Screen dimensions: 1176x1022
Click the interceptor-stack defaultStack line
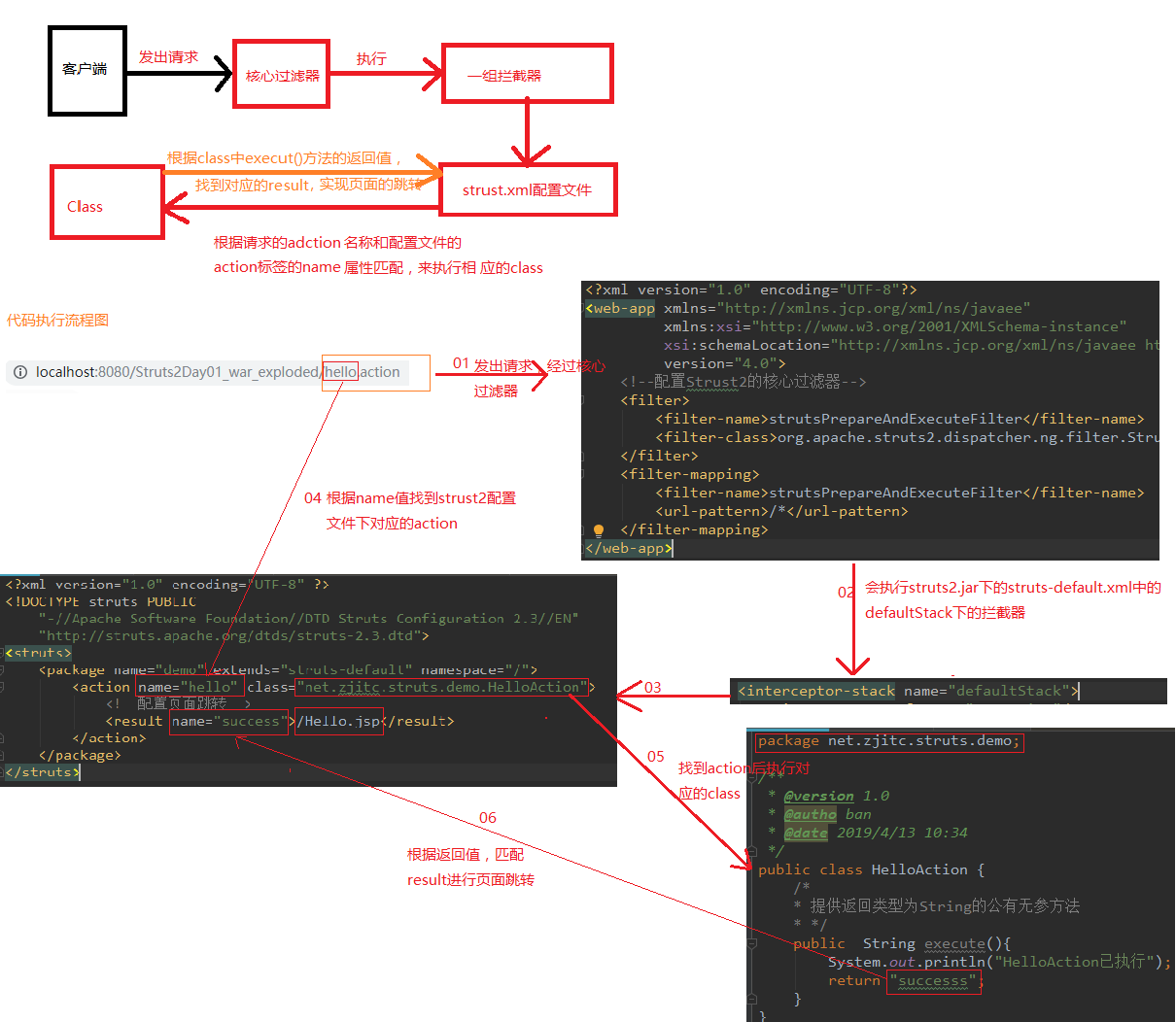coord(908,692)
